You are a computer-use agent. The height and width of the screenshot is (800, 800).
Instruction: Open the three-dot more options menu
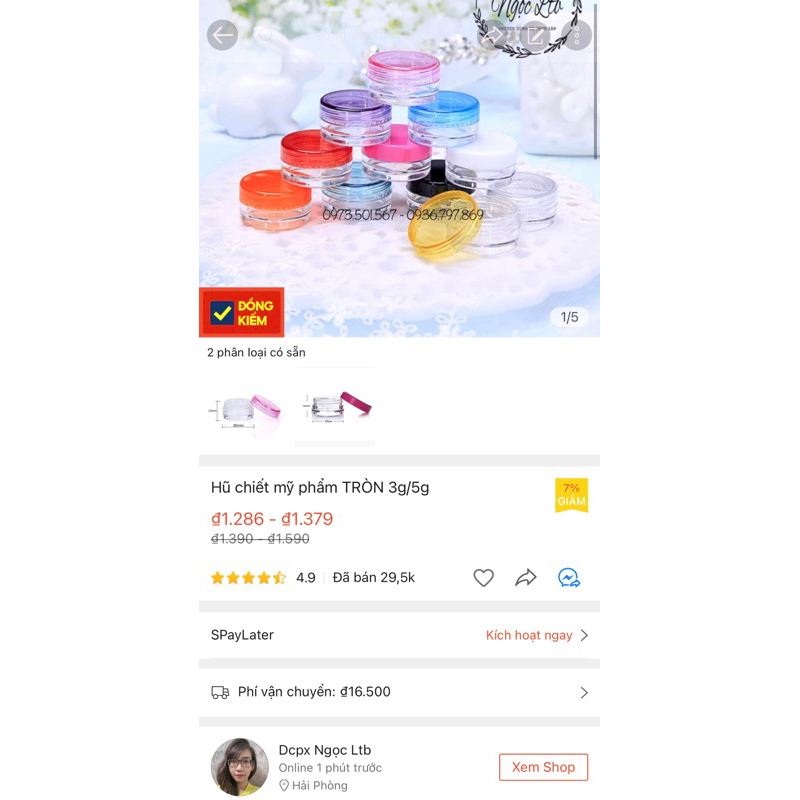coord(577,35)
